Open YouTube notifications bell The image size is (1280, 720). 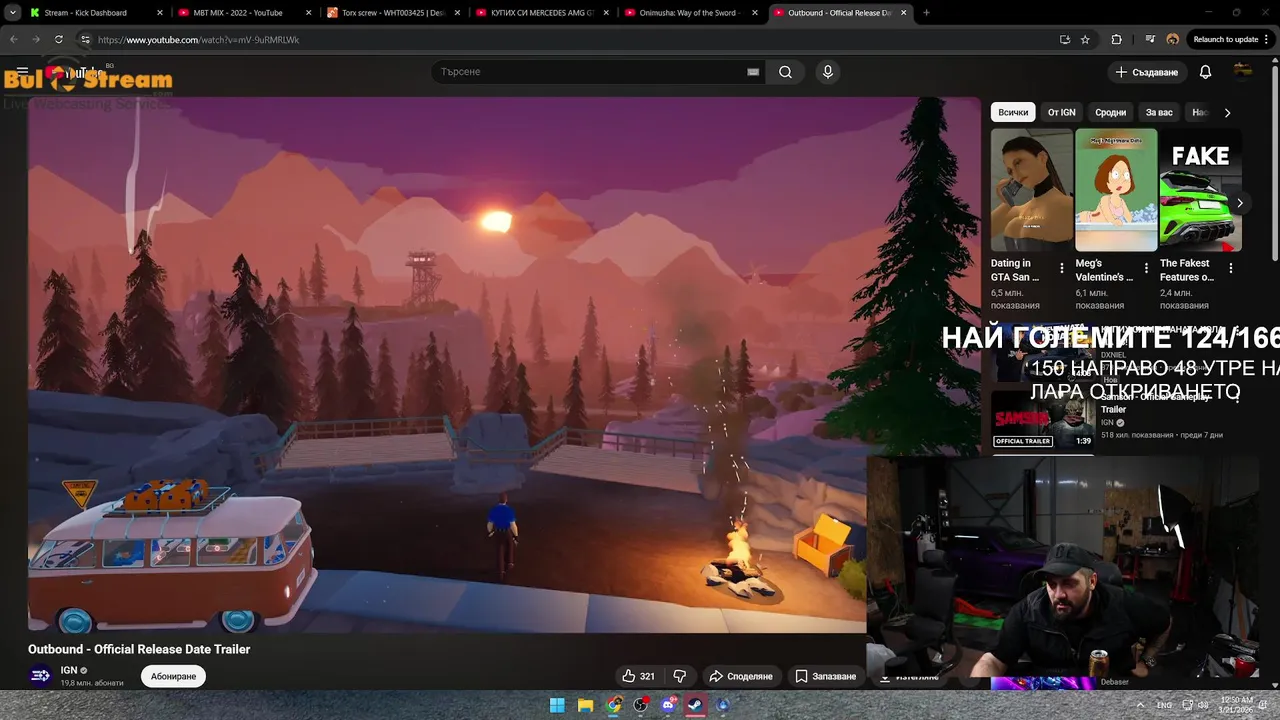pyautogui.click(x=1205, y=72)
